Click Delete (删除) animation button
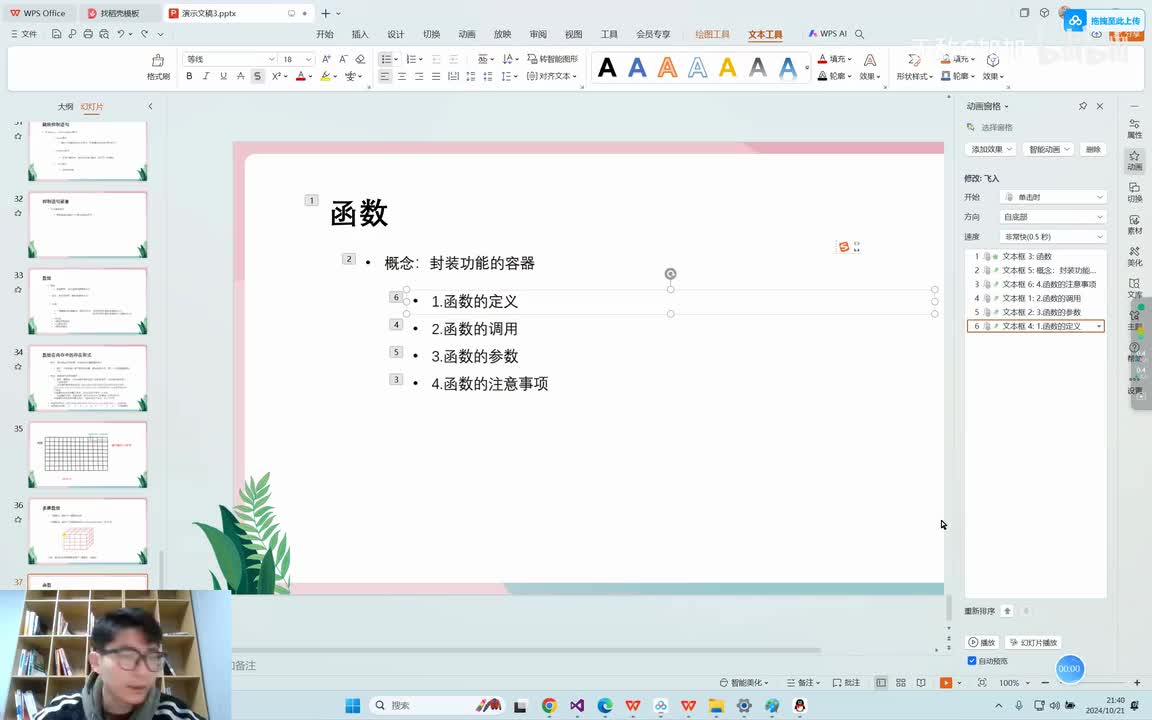This screenshot has width=1152, height=720. [1093, 149]
